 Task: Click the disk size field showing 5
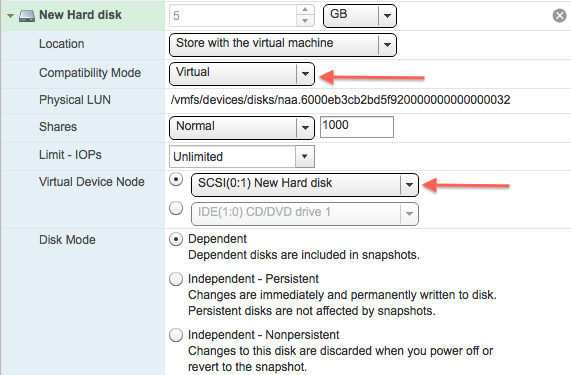coord(233,16)
